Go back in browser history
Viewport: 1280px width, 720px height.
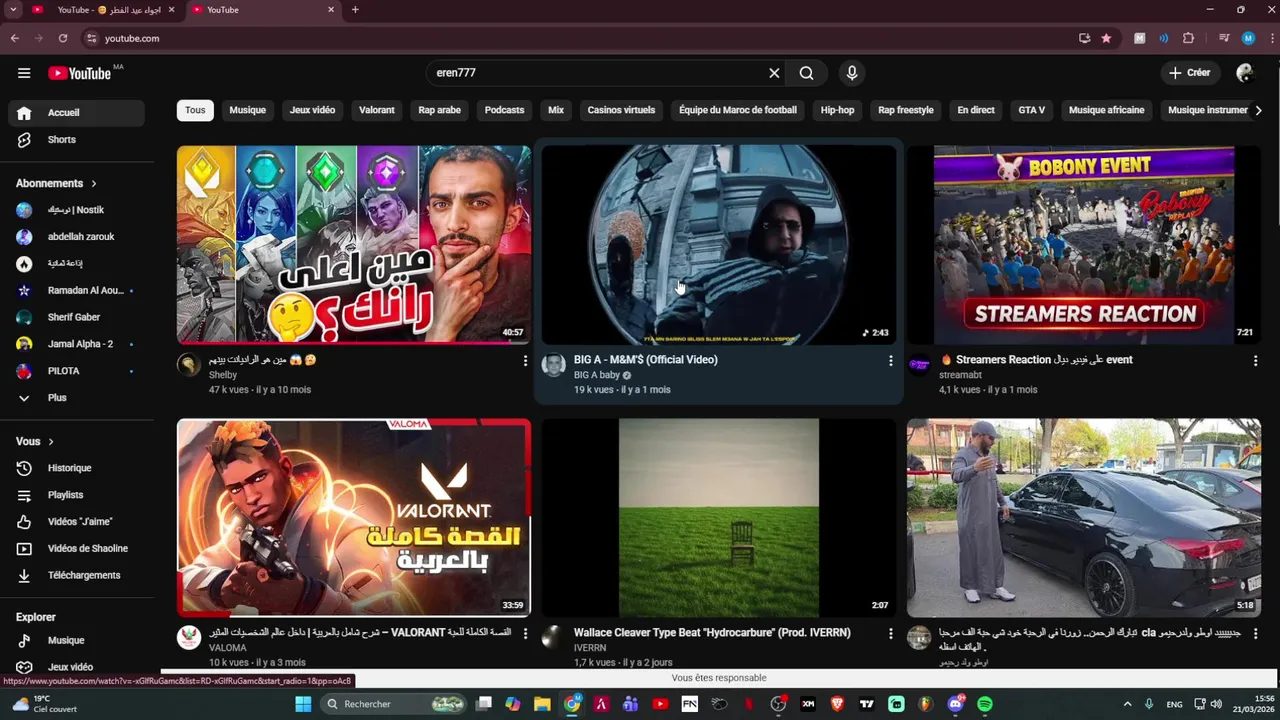[x=15, y=38]
